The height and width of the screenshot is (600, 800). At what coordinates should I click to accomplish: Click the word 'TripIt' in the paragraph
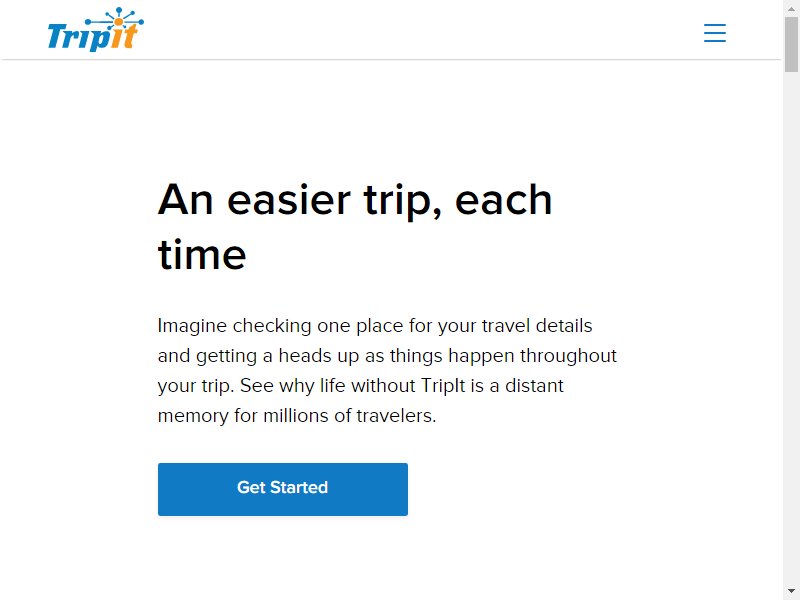[443, 386]
